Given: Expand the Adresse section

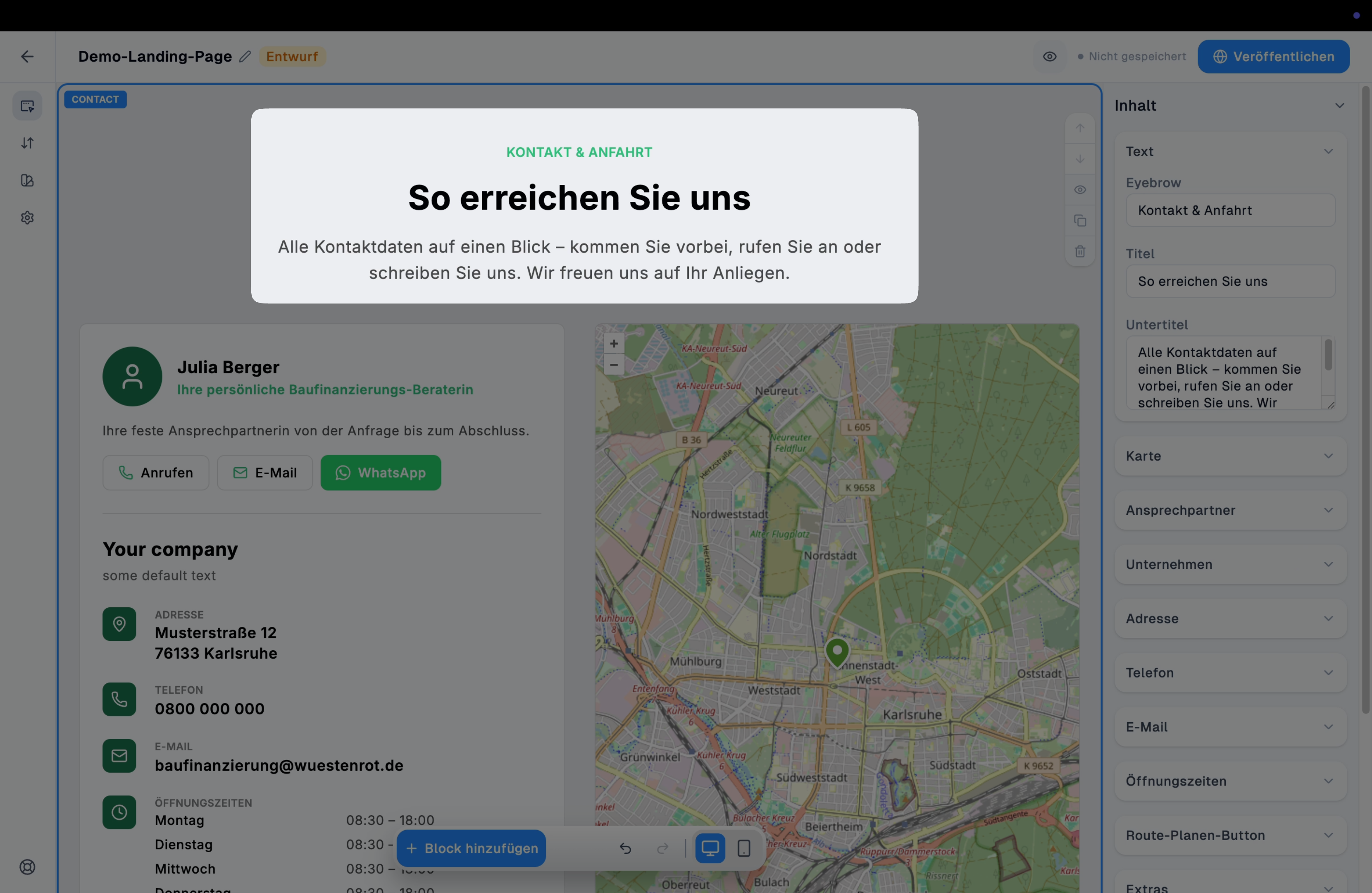Looking at the screenshot, I should pos(1230,618).
